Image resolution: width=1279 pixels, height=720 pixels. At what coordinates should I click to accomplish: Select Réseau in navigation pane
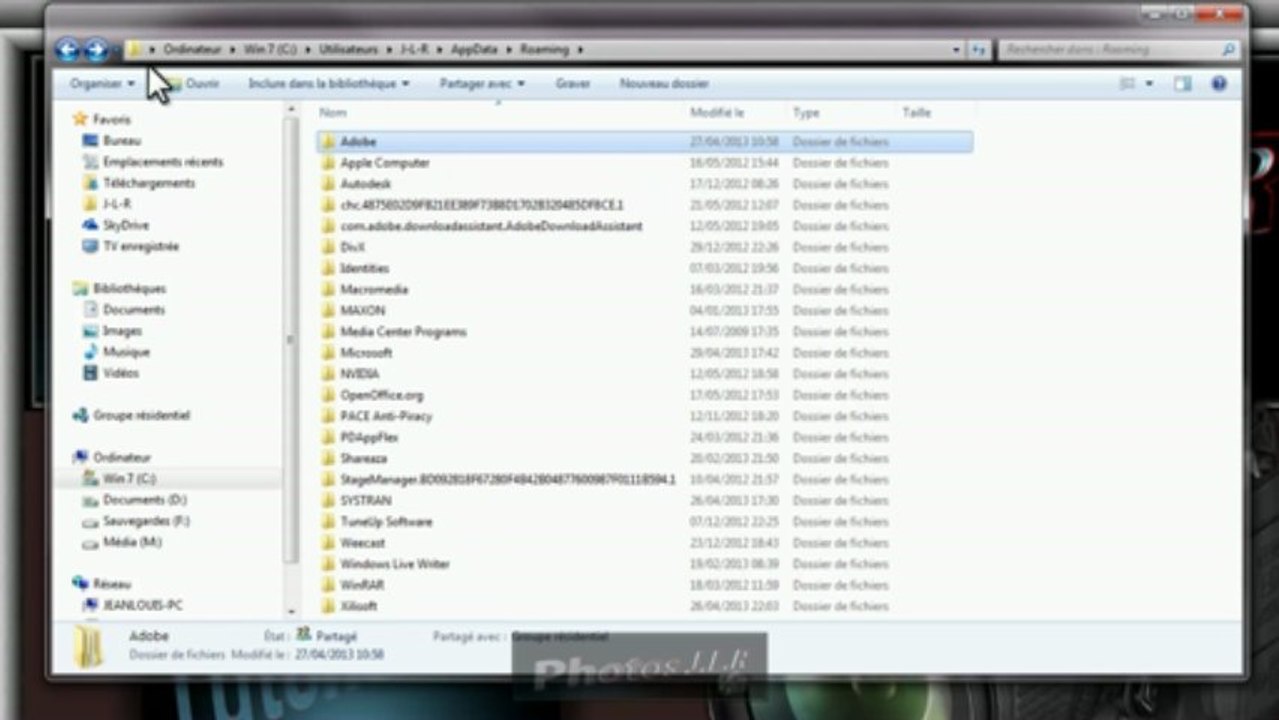tap(112, 584)
